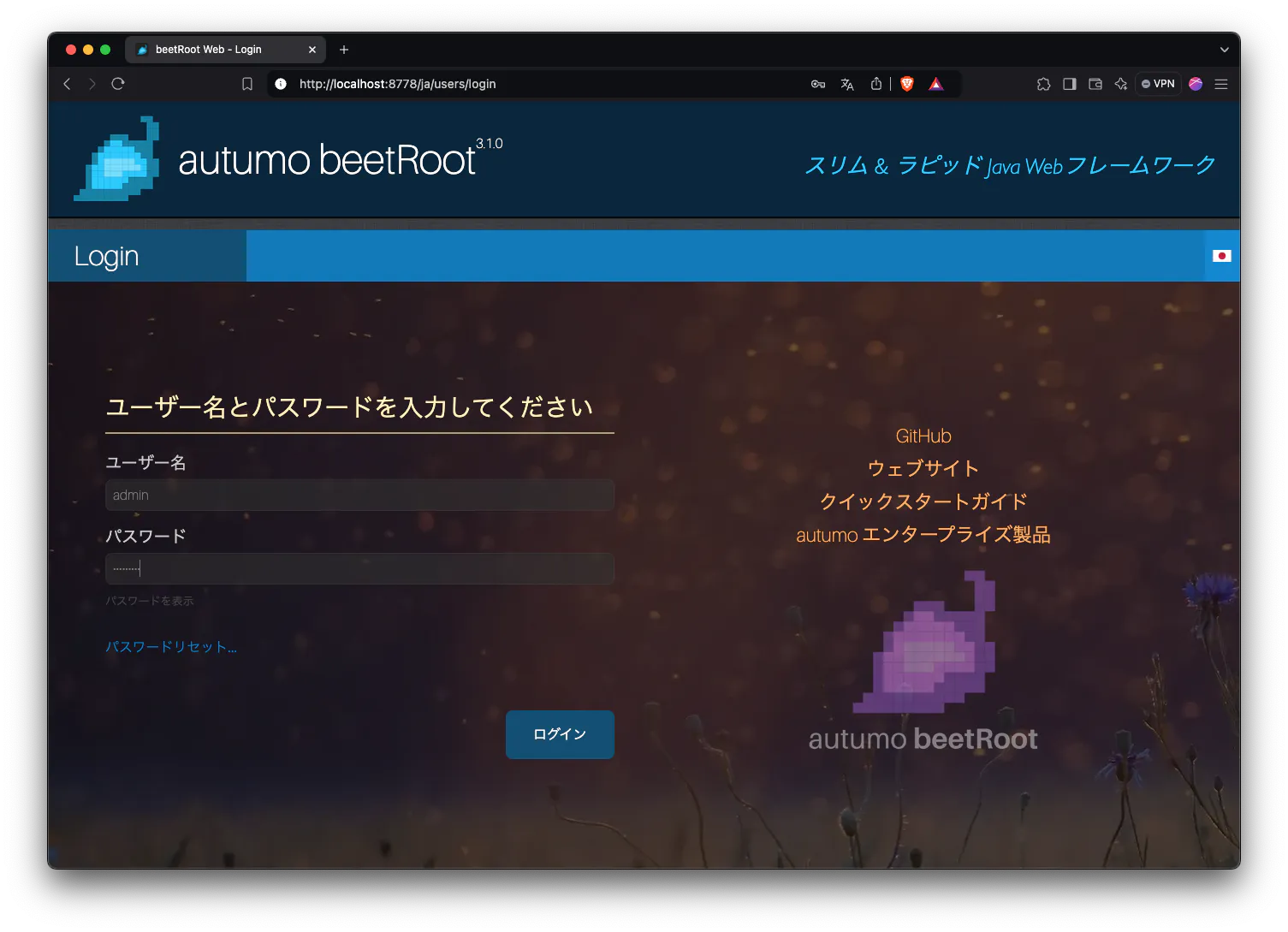This screenshot has height=932, width=1288.
Task: Open saved passwords key icon
Action: pos(818,84)
